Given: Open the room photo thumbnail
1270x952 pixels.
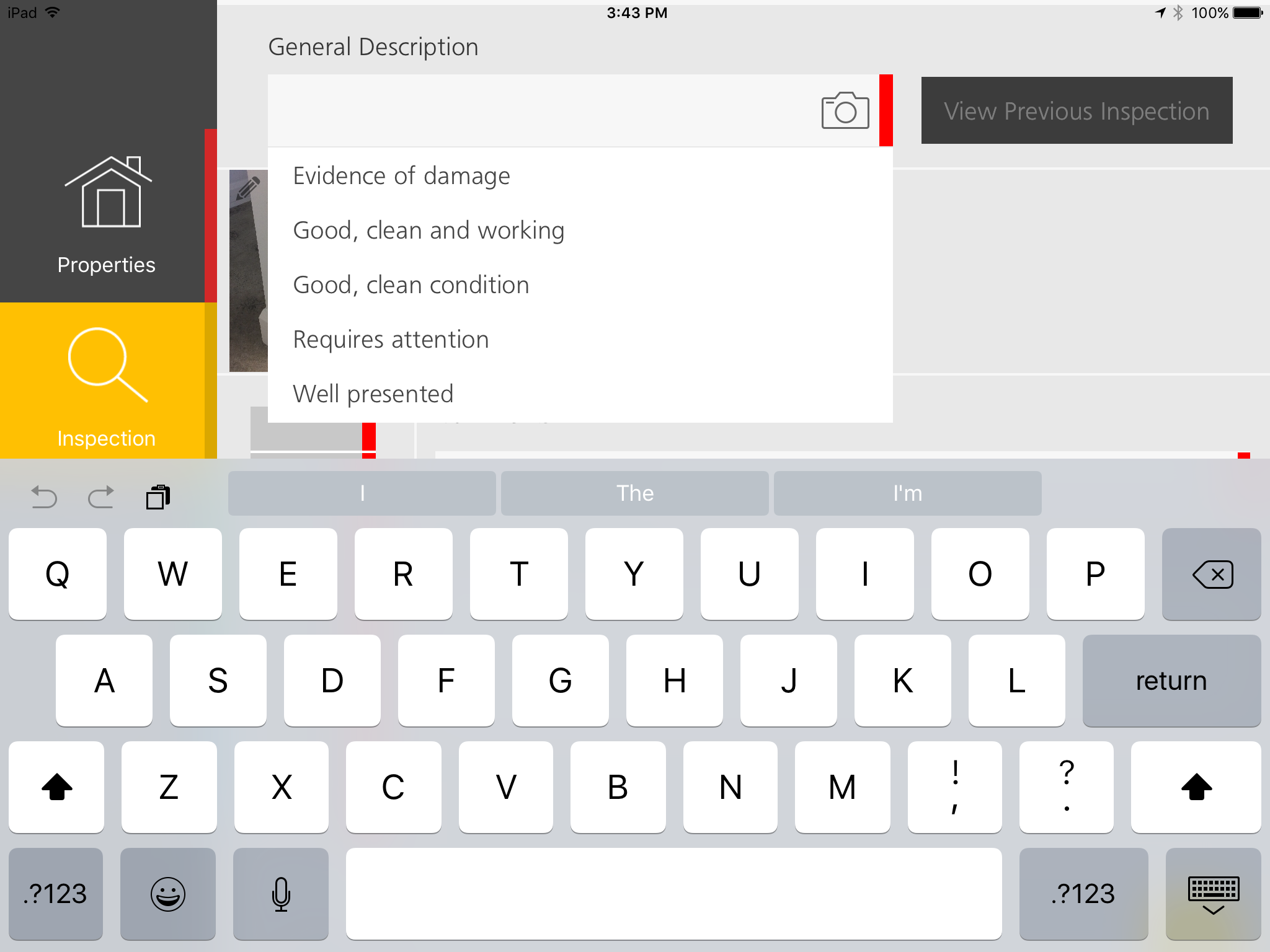Looking at the screenshot, I should (x=249, y=271).
